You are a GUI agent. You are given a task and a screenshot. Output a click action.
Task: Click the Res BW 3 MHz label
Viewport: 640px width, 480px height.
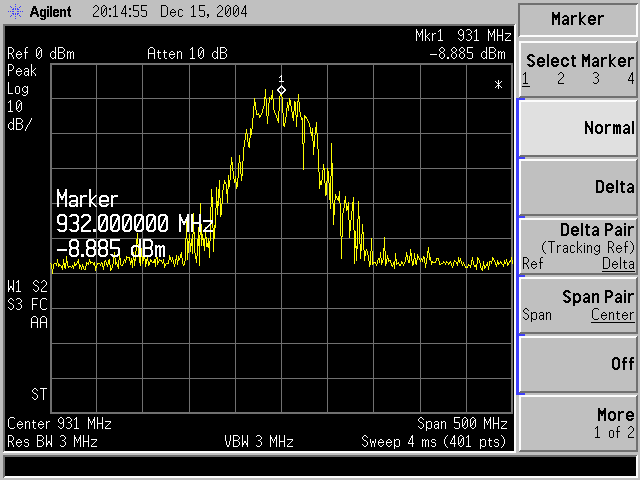point(52,442)
